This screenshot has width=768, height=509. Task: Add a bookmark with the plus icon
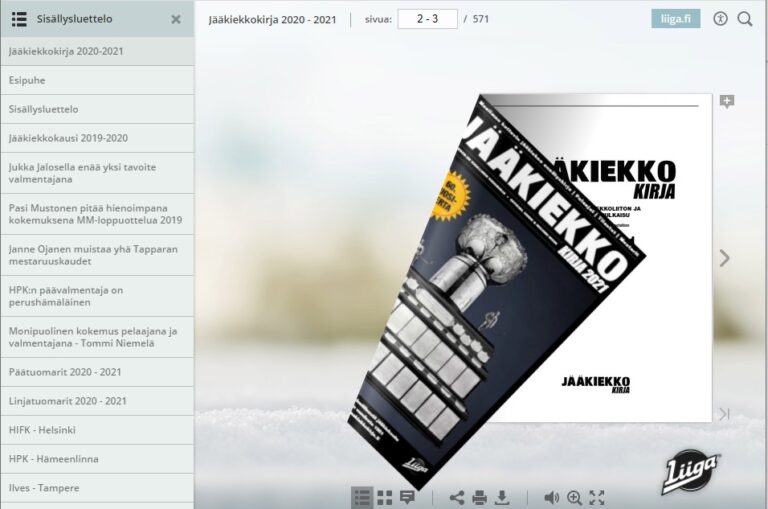727,101
